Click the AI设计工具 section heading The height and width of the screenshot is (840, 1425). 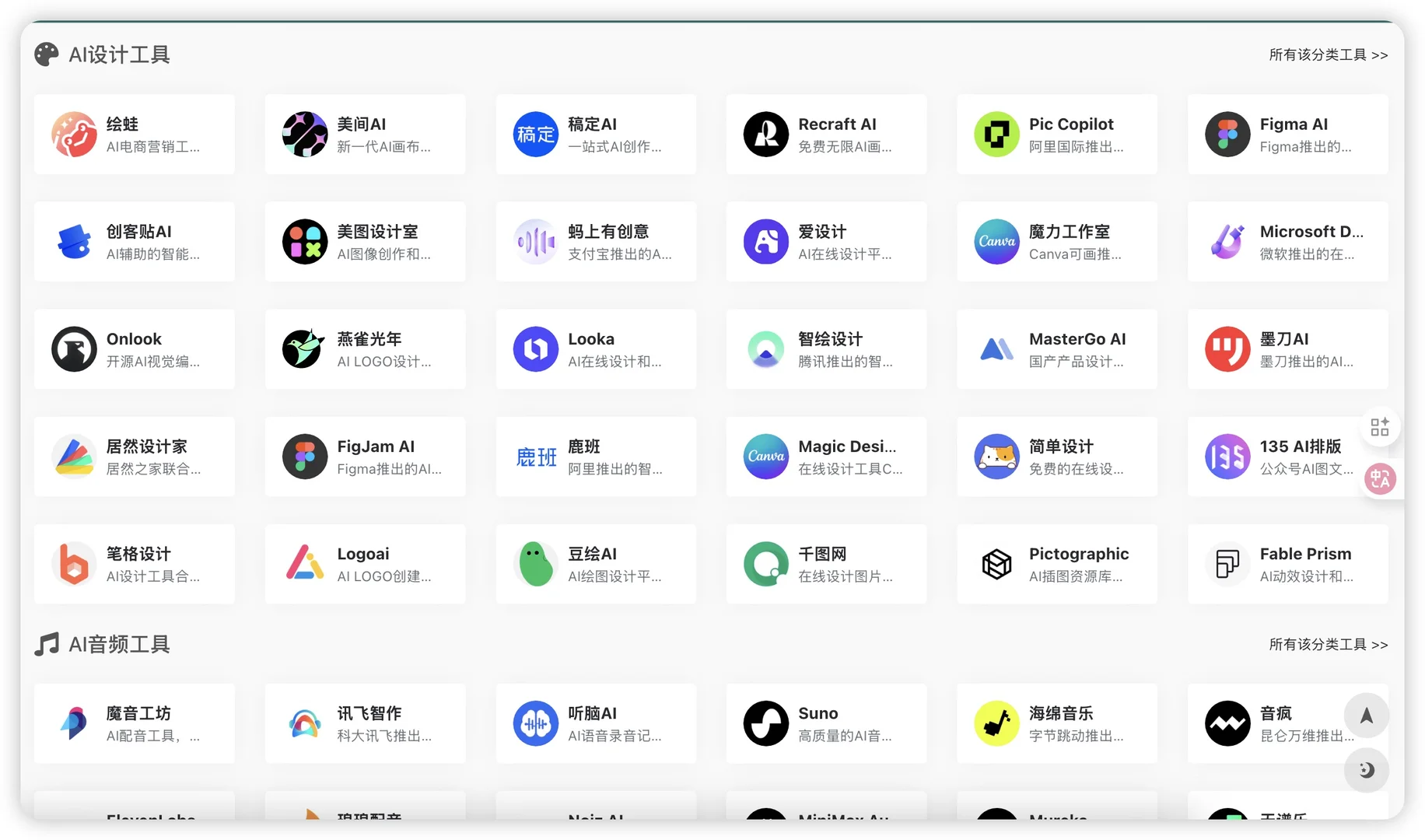tap(119, 54)
